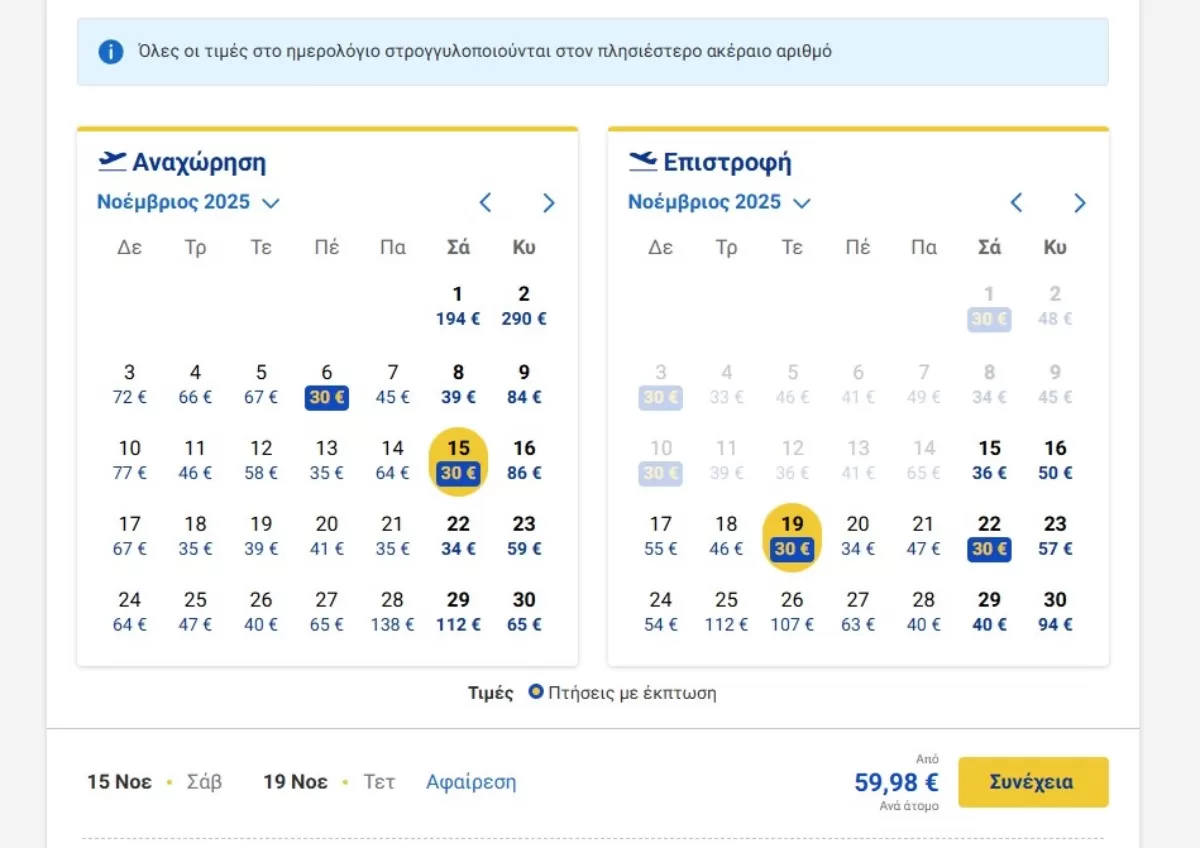The width and height of the screenshot is (1200, 848).
Task: Go to previous month in return calendar
Action: tap(1016, 203)
